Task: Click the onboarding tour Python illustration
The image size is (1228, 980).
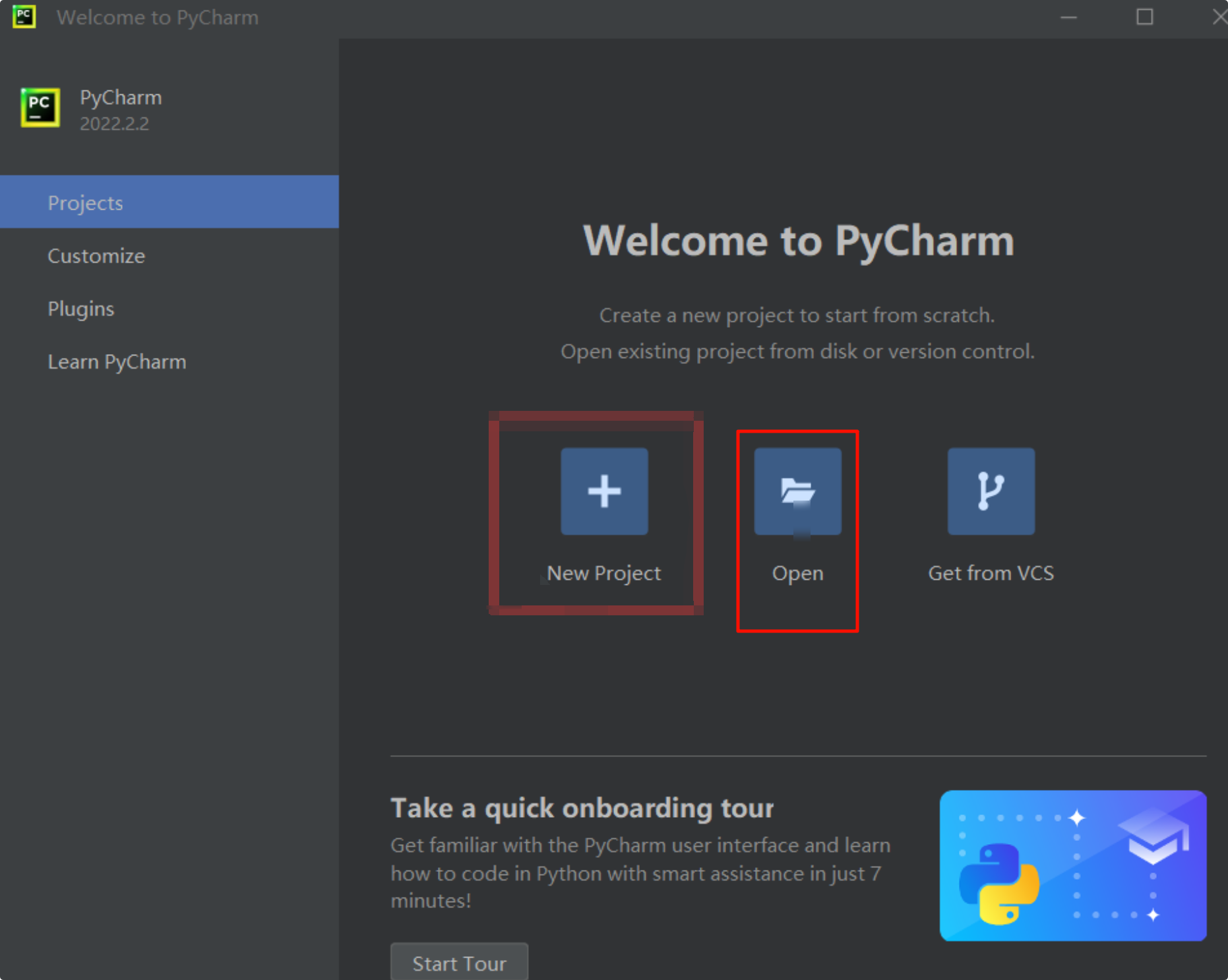Action: click(x=1073, y=865)
